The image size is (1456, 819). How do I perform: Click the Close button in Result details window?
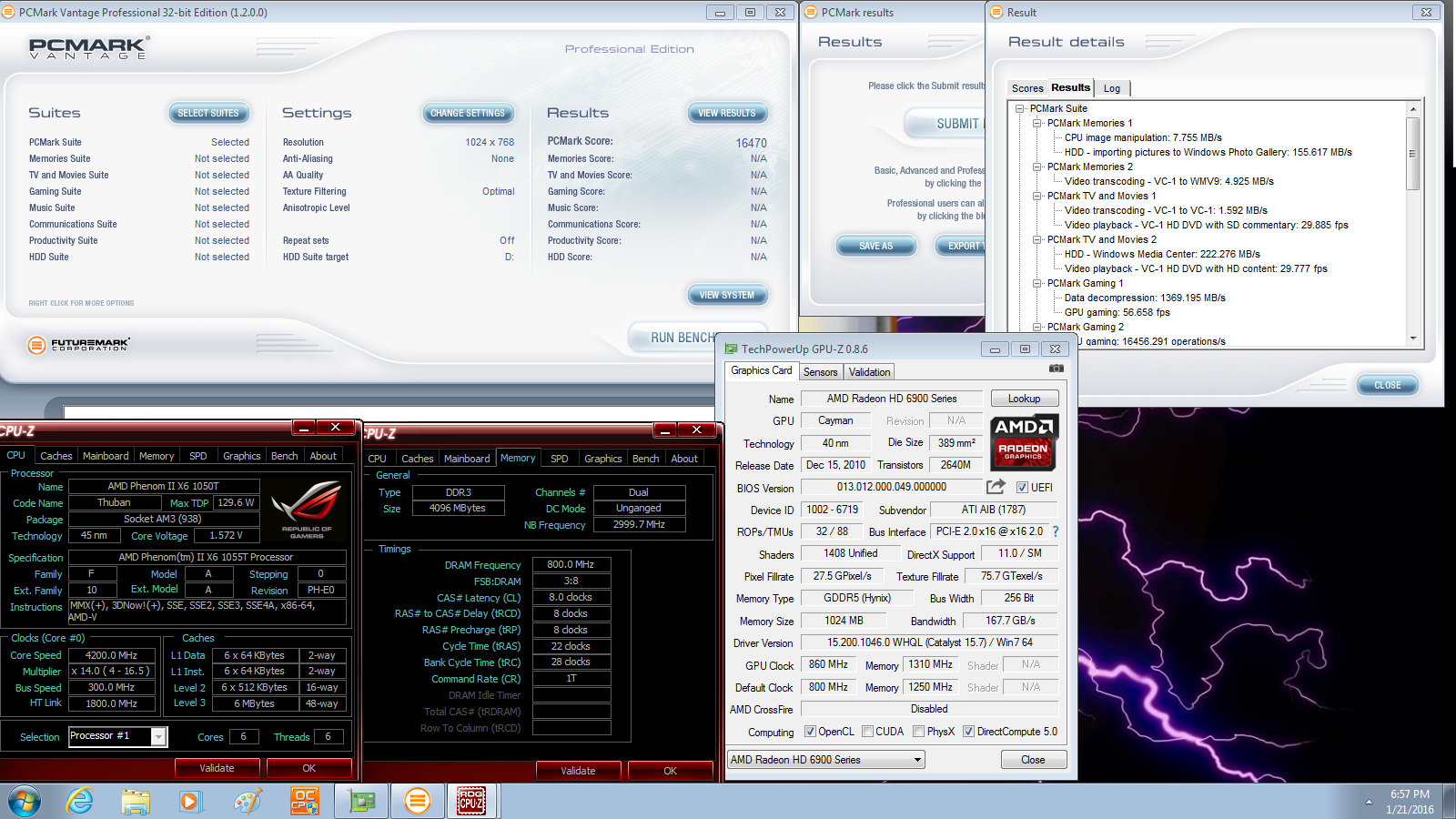(1388, 385)
